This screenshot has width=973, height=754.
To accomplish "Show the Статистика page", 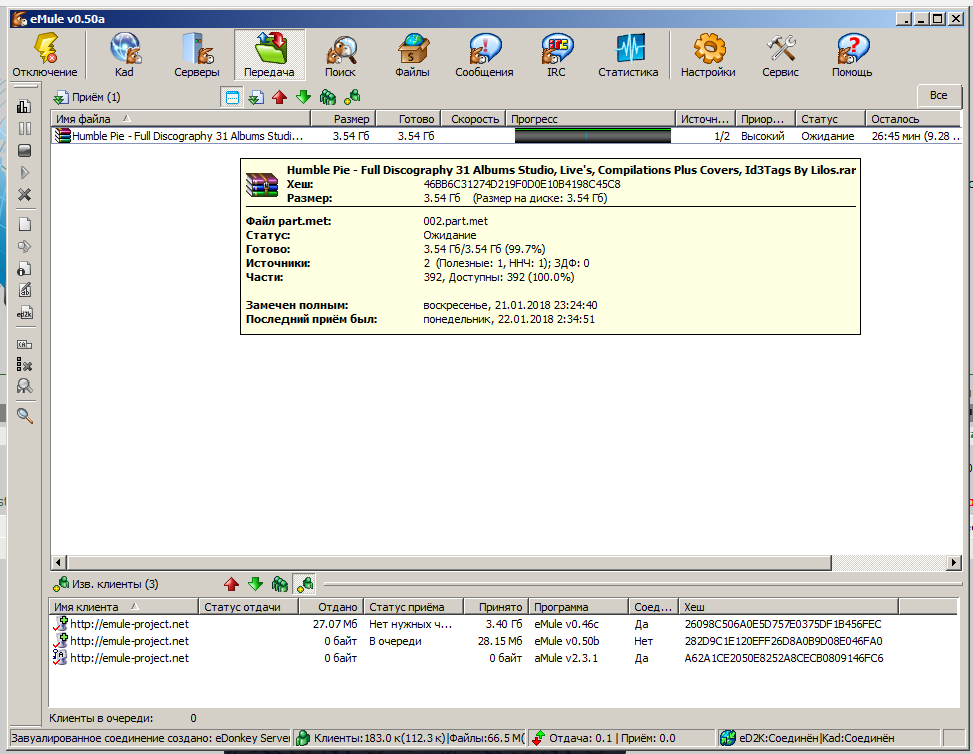I will (x=628, y=55).
